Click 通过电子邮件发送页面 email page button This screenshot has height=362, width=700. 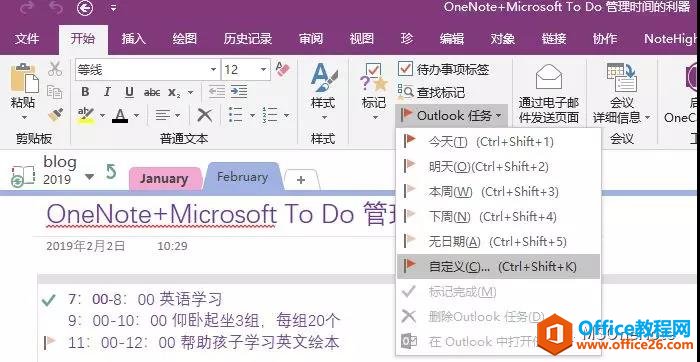click(x=549, y=94)
